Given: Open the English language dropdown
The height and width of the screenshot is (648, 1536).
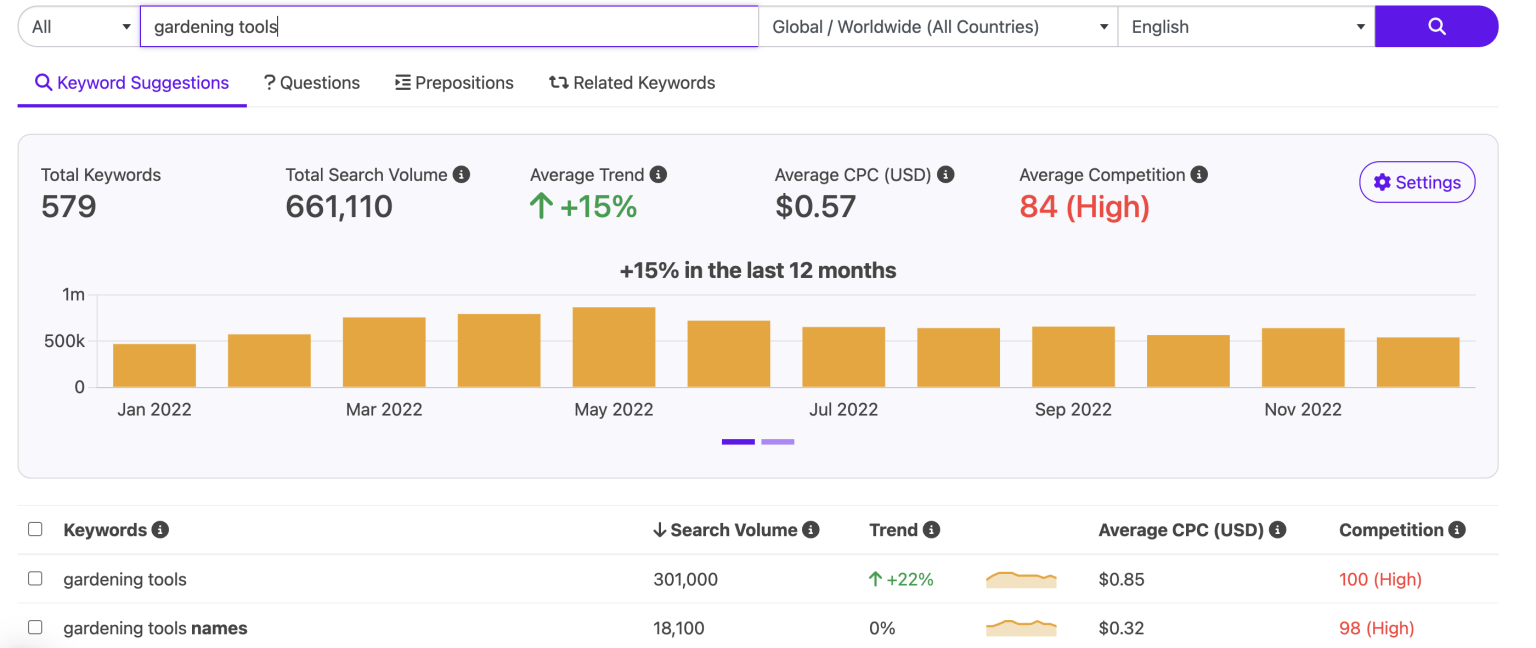Looking at the screenshot, I should click(1245, 26).
